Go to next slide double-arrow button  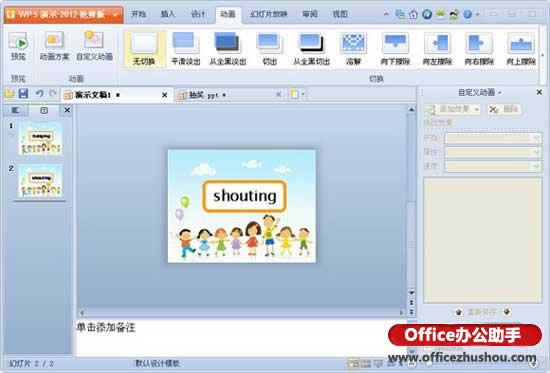[x=411, y=311]
